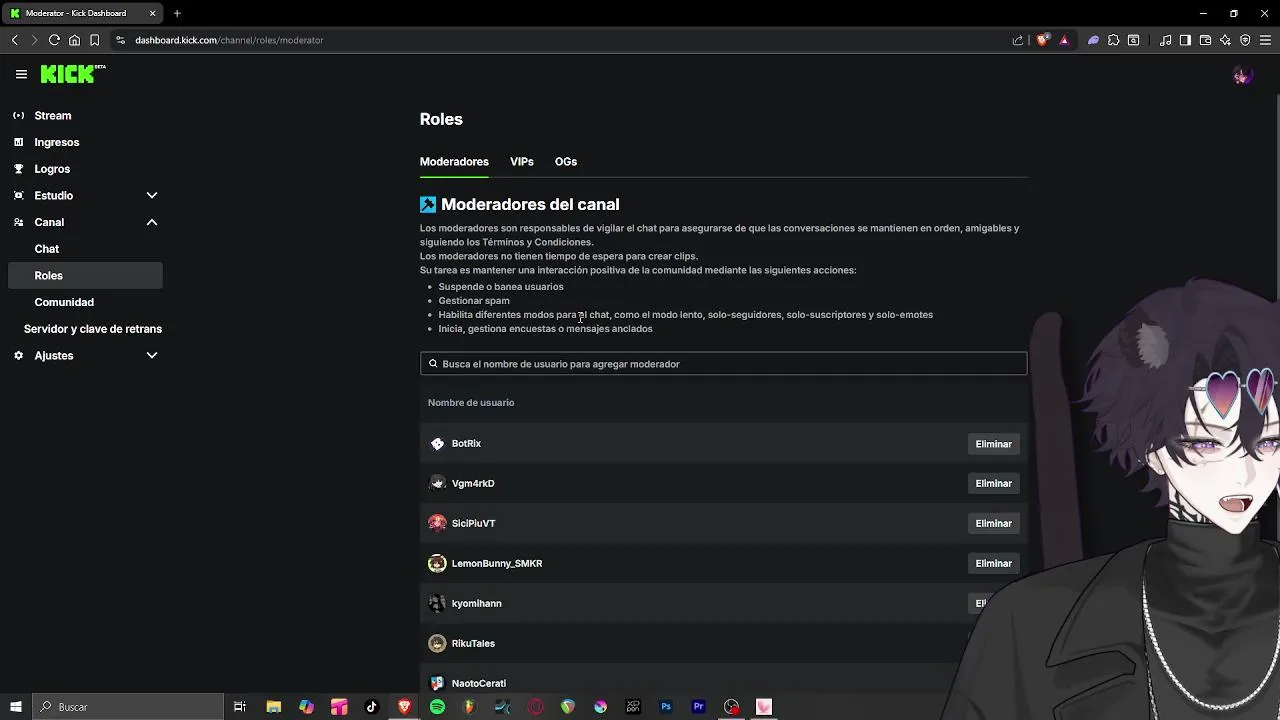Image resolution: width=1280 pixels, height=720 pixels.
Task: Open Spotify from the taskbar
Action: point(437,707)
